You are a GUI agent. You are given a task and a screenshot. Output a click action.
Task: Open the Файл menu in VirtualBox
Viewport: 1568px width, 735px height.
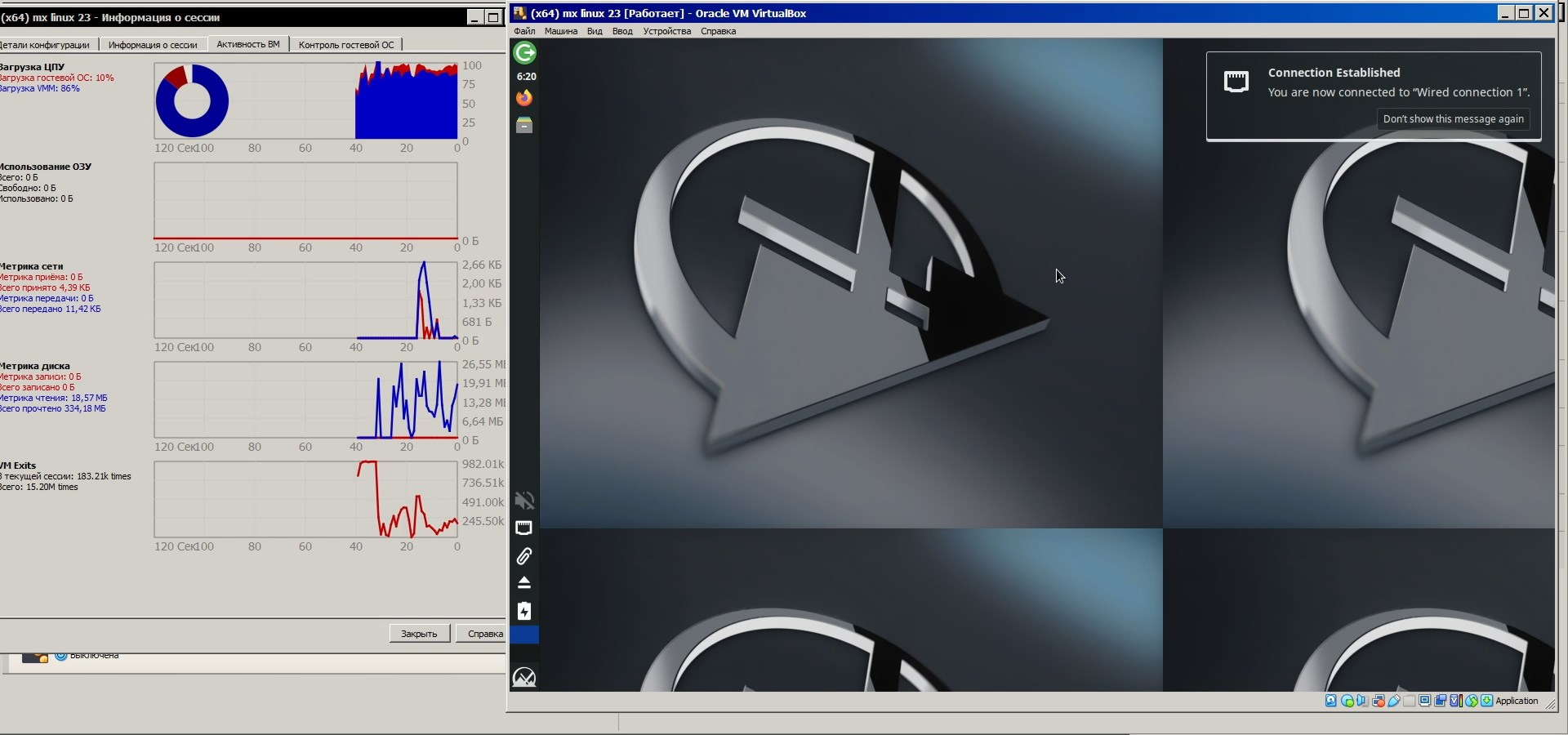pyautogui.click(x=524, y=31)
